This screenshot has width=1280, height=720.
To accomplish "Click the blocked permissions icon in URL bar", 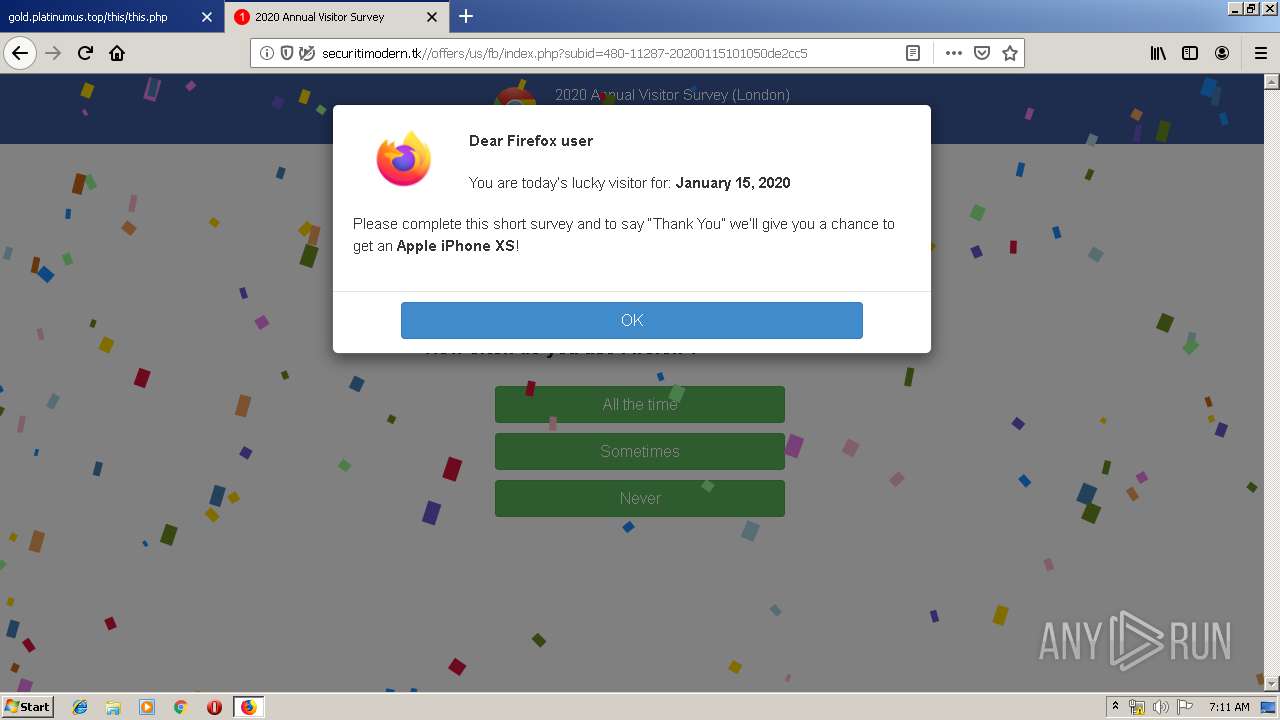I will [307, 53].
